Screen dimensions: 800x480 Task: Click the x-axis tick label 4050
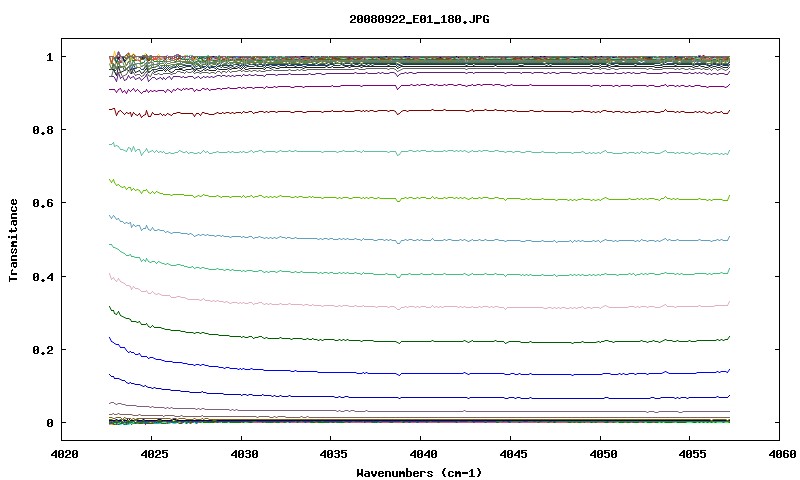click(x=603, y=454)
